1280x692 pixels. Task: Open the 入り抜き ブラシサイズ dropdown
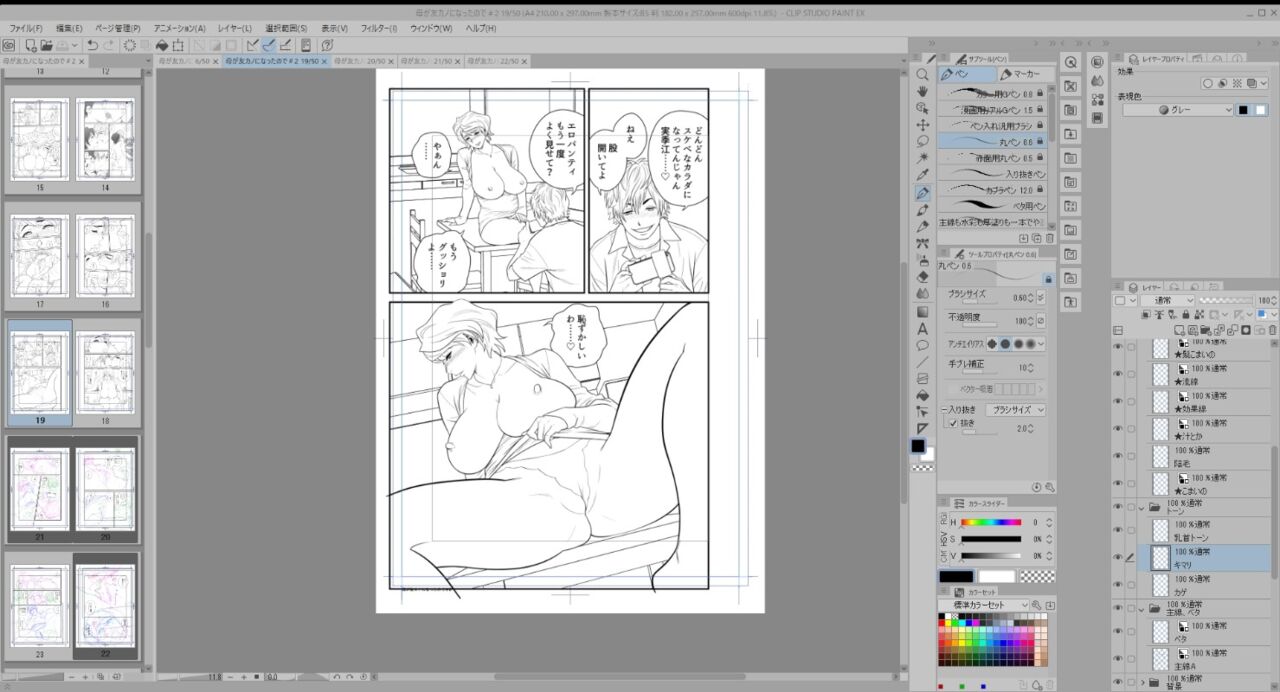point(1015,410)
